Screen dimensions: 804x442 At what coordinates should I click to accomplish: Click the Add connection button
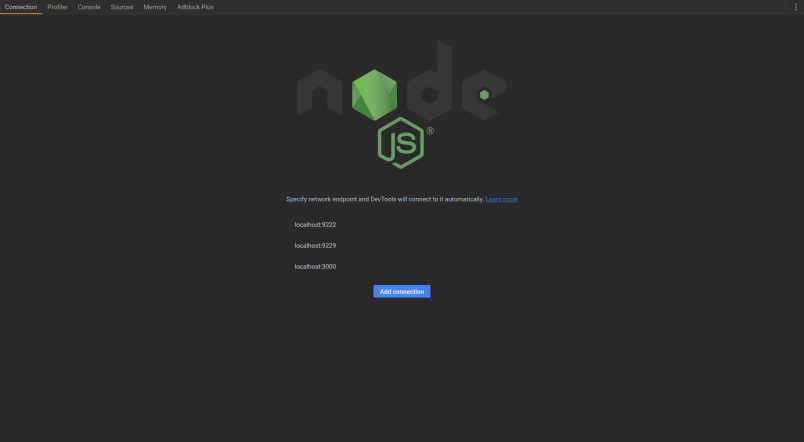(401, 291)
